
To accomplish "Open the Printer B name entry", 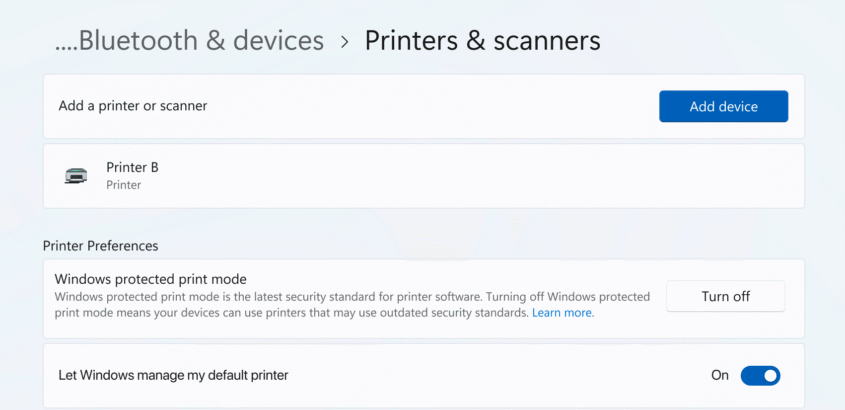I will (132, 167).
